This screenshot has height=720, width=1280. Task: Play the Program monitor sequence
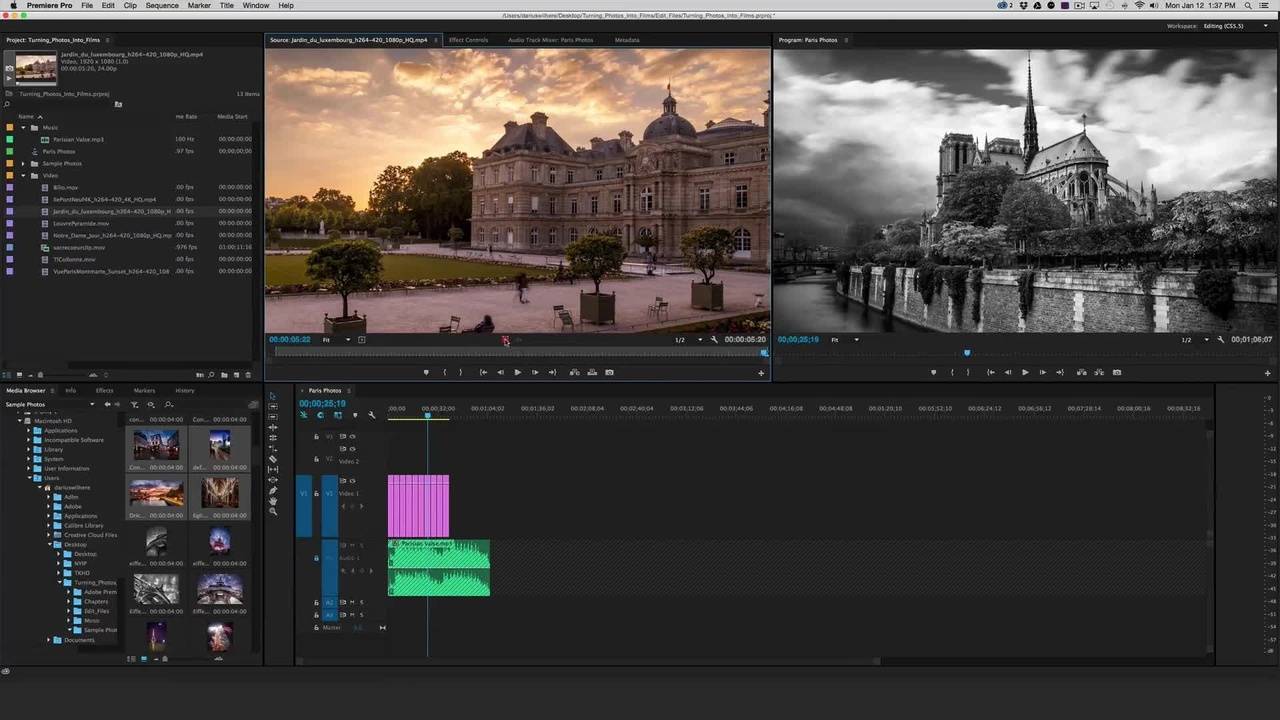point(1025,372)
